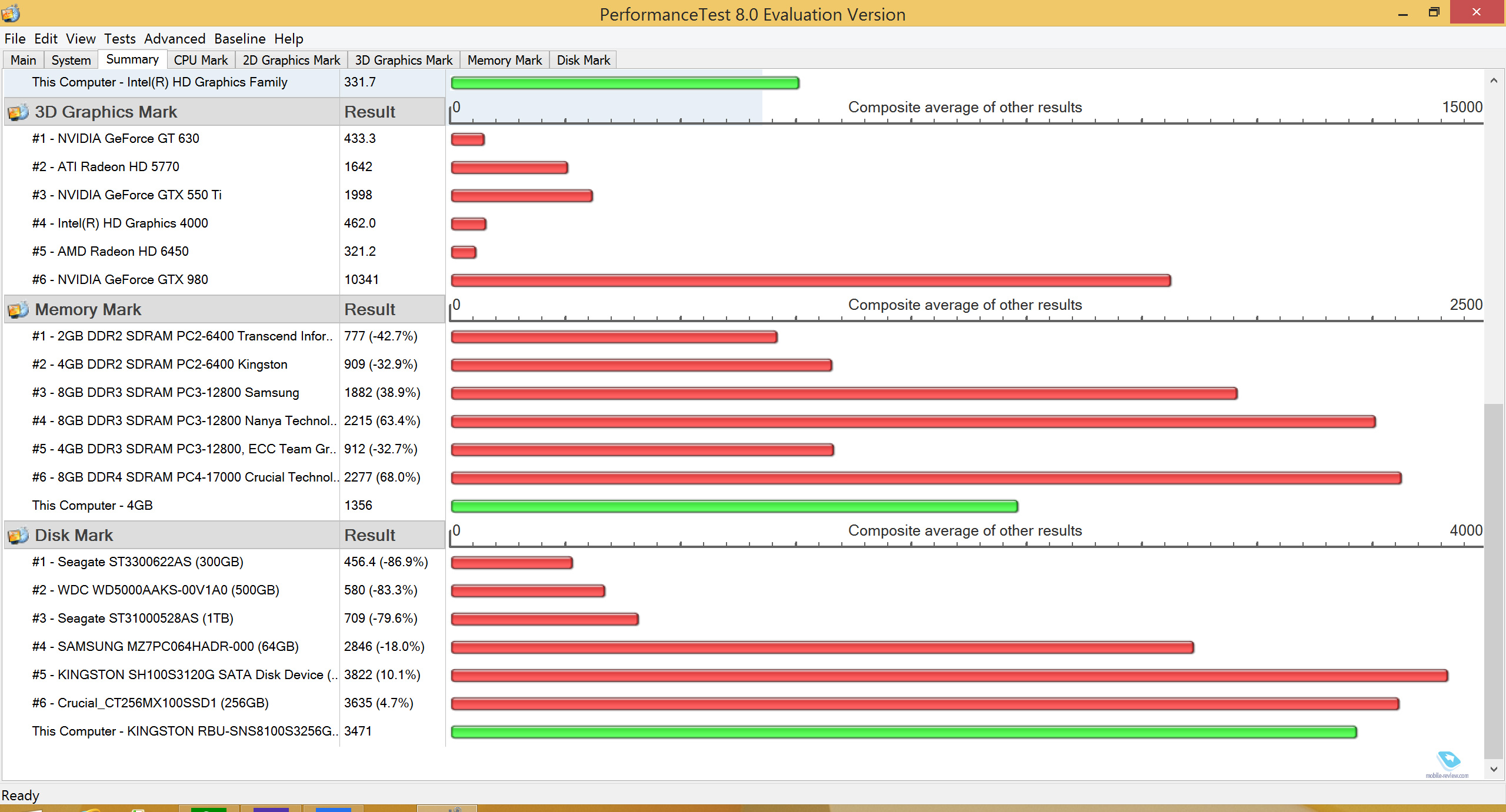The width and height of the screenshot is (1506, 812).
Task: Click the green bar for This Computer 4GB
Action: 734,506
